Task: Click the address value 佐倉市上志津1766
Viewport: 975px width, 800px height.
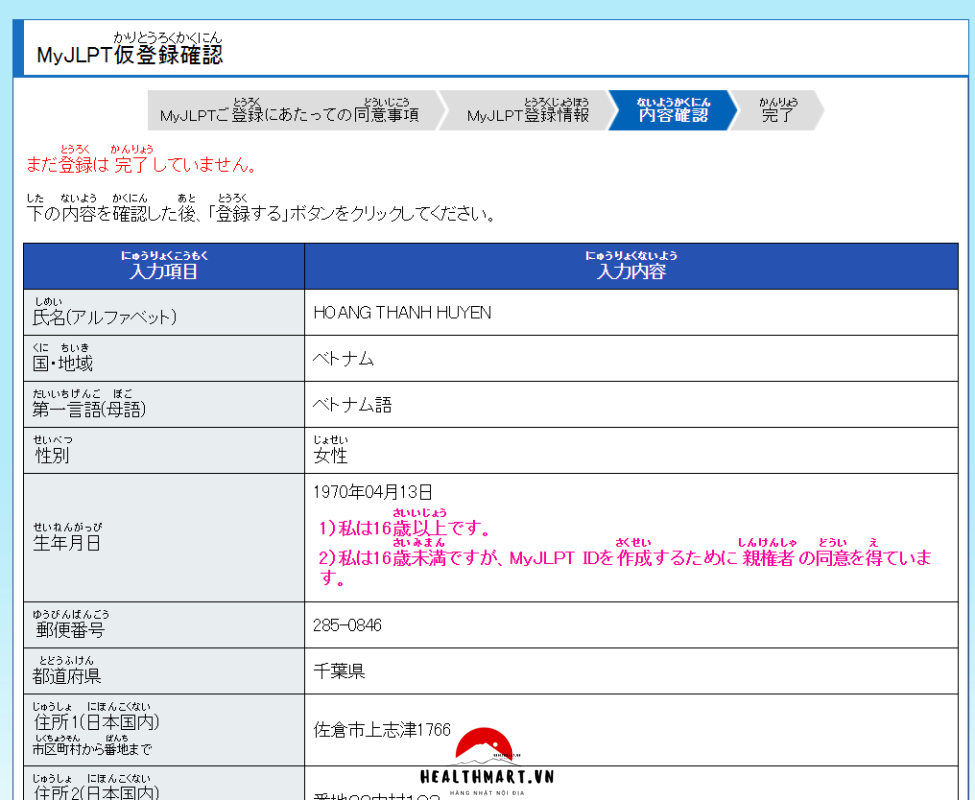Action: [x=382, y=730]
